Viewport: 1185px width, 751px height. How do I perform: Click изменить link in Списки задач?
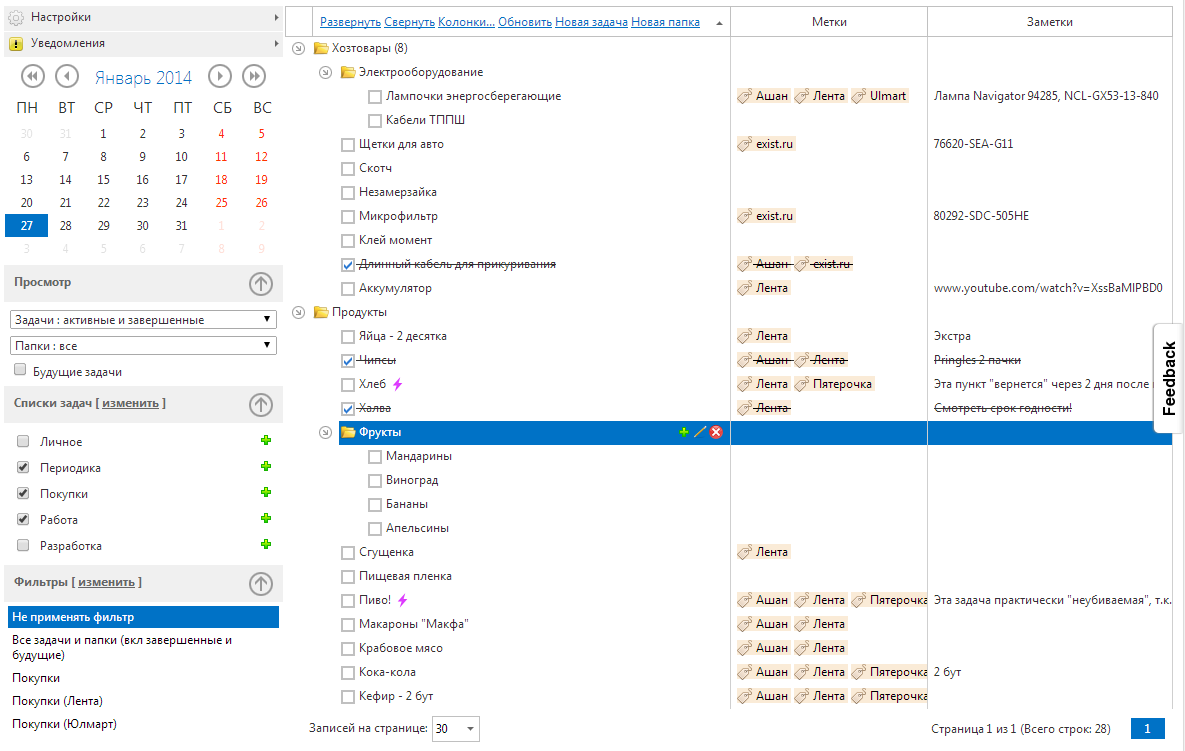(x=131, y=403)
